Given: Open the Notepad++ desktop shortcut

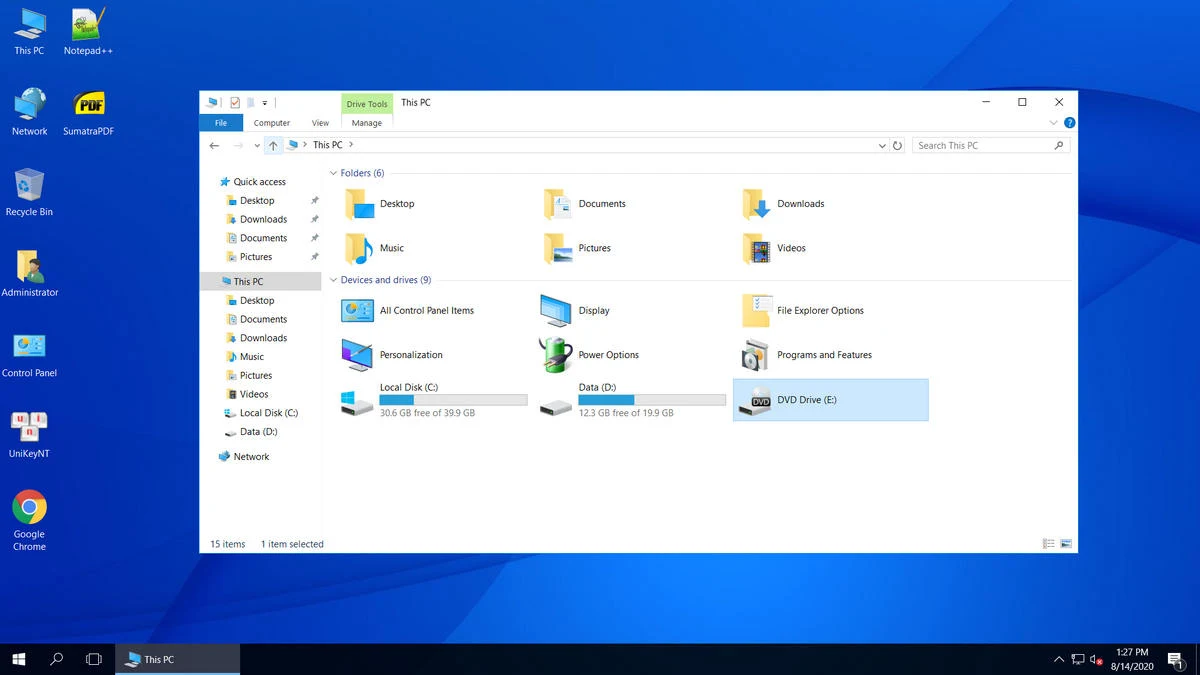Looking at the screenshot, I should pos(88,31).
